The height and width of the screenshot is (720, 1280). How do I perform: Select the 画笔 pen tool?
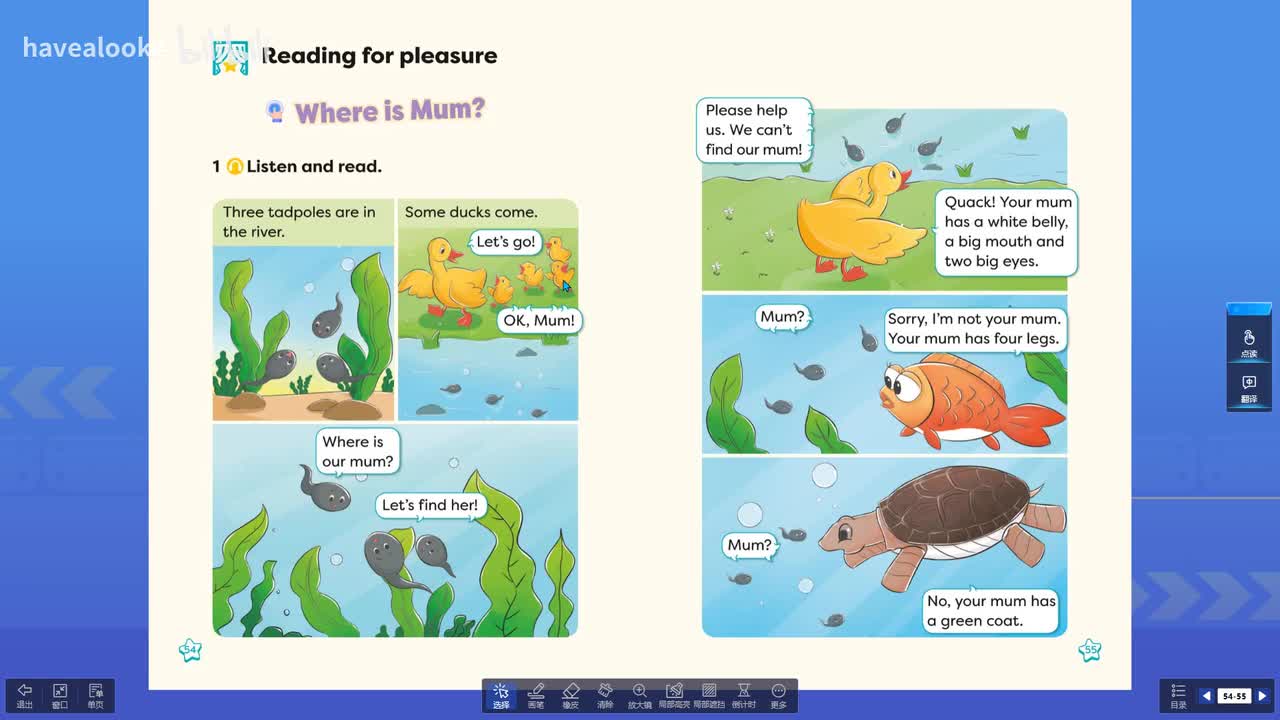[536, 695]
